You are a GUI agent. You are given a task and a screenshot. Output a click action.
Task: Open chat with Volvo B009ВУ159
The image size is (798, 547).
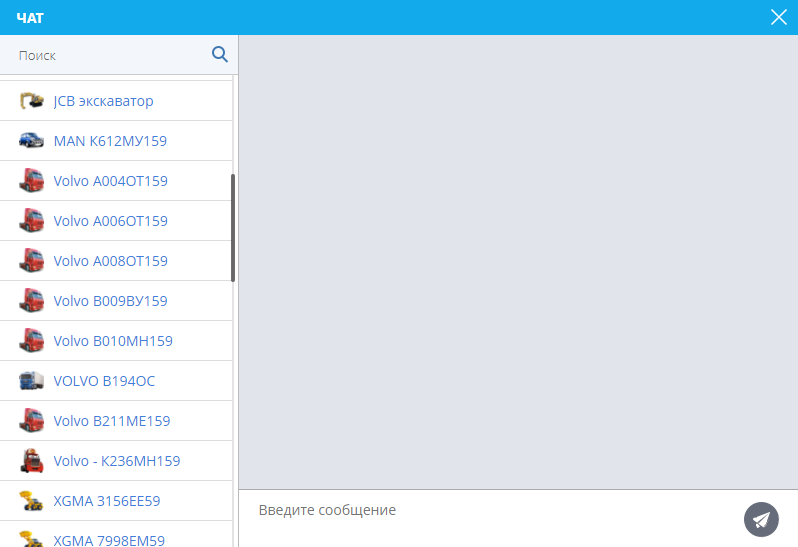coord(110,301)
